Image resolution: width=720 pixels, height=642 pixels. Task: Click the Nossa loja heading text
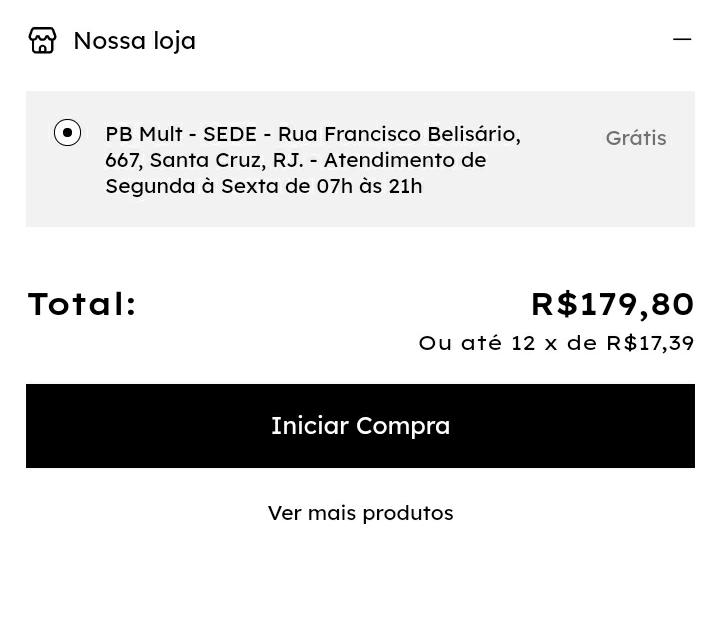(x=134, y=41)
